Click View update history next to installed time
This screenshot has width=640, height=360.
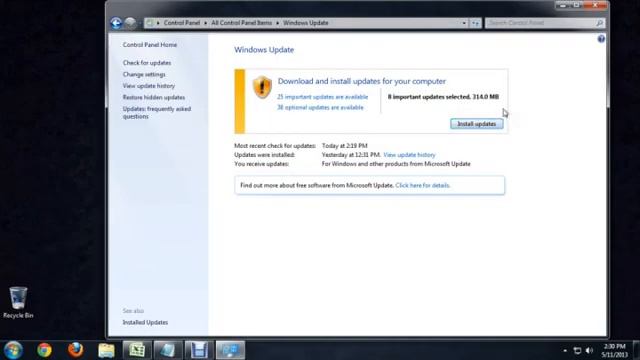pos(409,155)
